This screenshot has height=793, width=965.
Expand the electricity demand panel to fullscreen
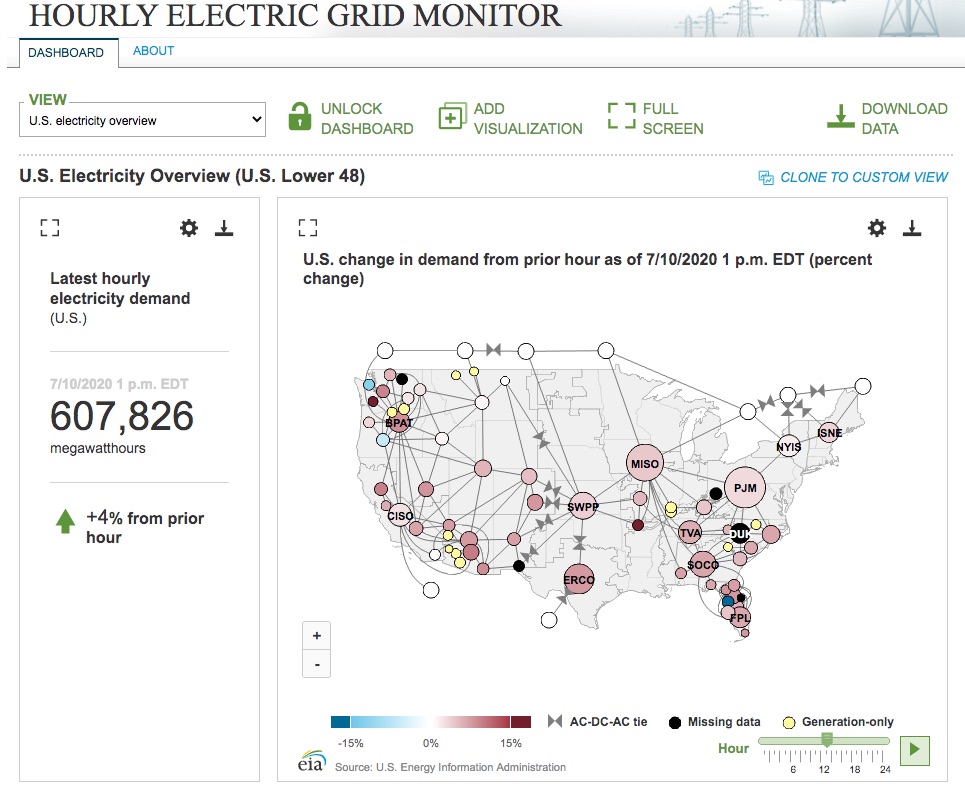[x=50, y=228]
